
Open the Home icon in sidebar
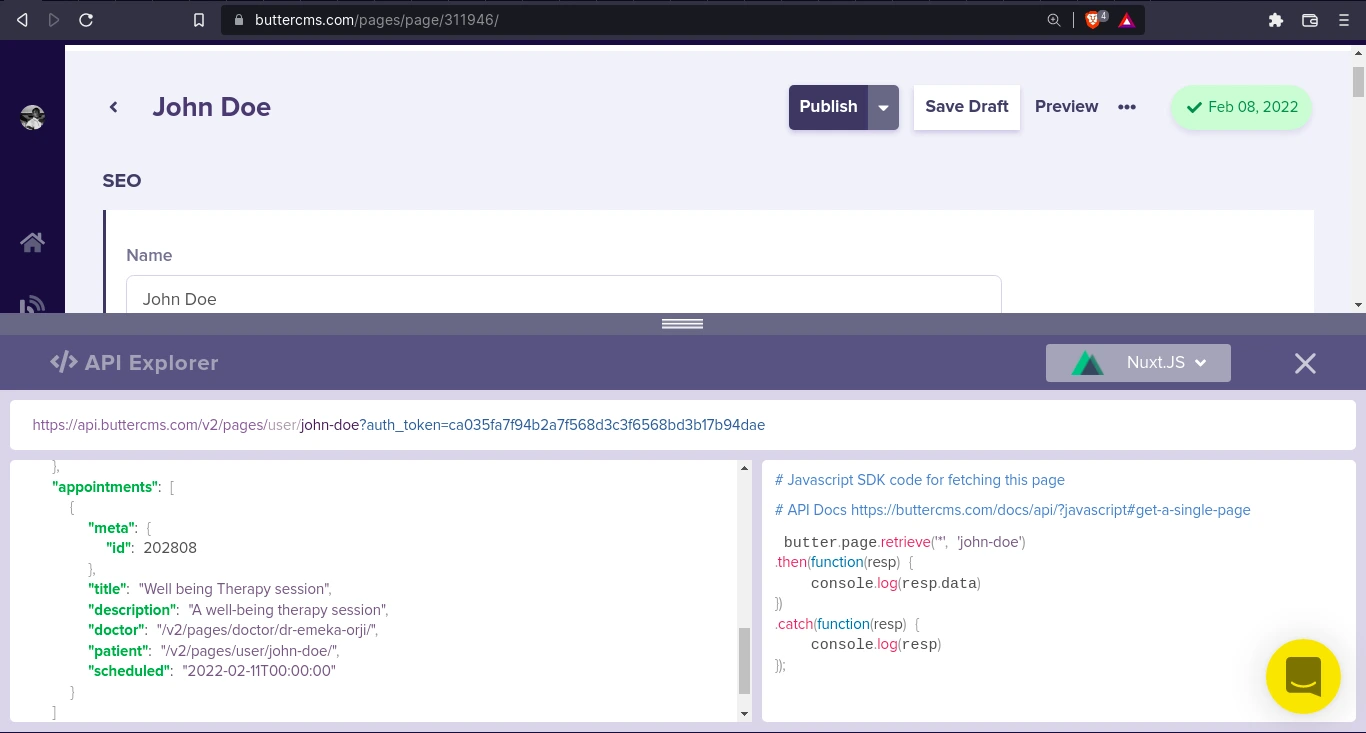[32, 242]
